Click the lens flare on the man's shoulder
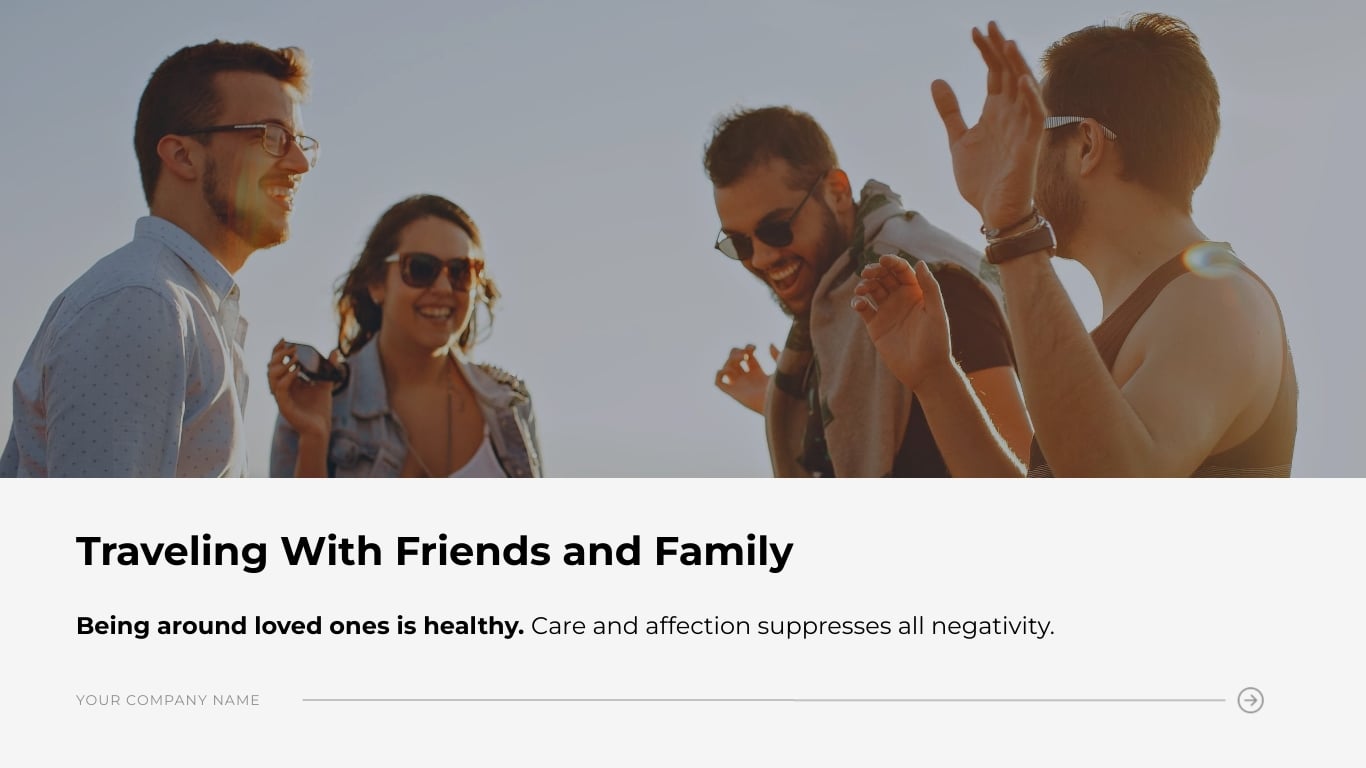Viewport: 1366px width, 768px height. pos(1210,260)
